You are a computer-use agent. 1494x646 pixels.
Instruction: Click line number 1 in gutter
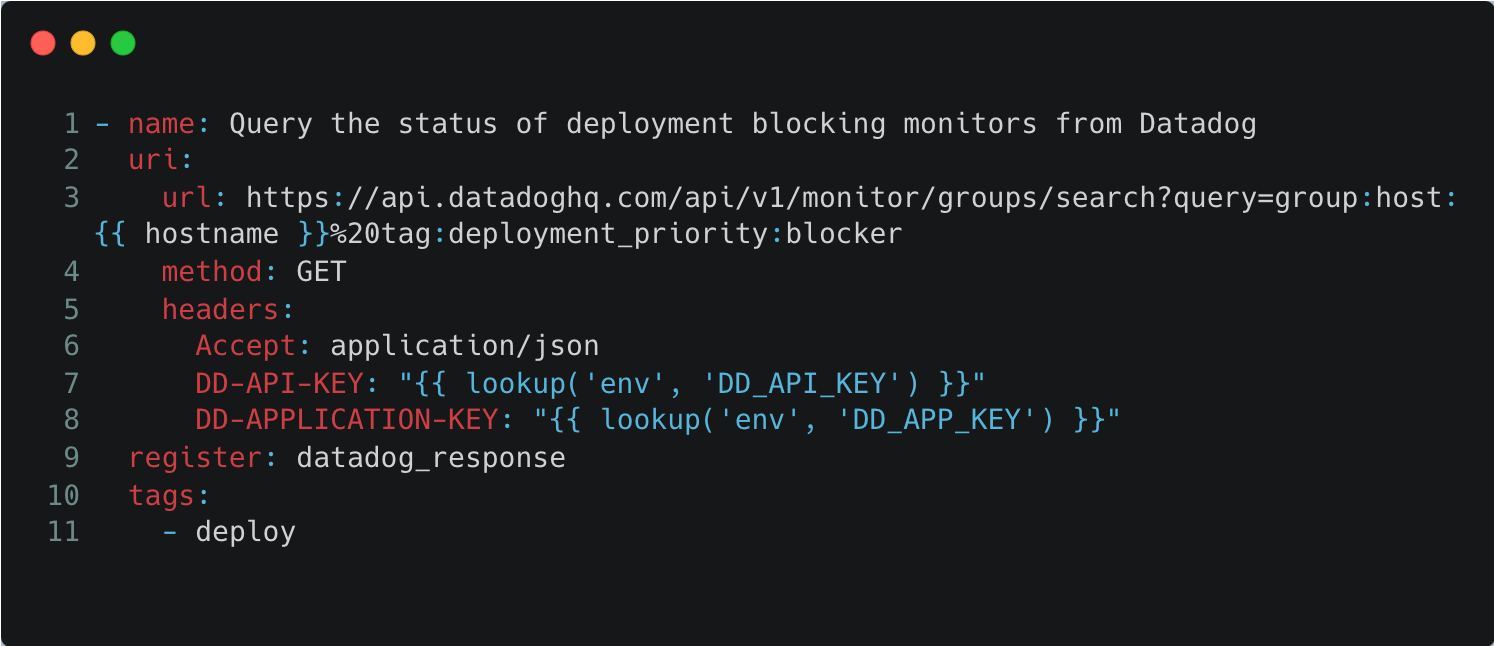pyautogui.click(x=70, y=124)
